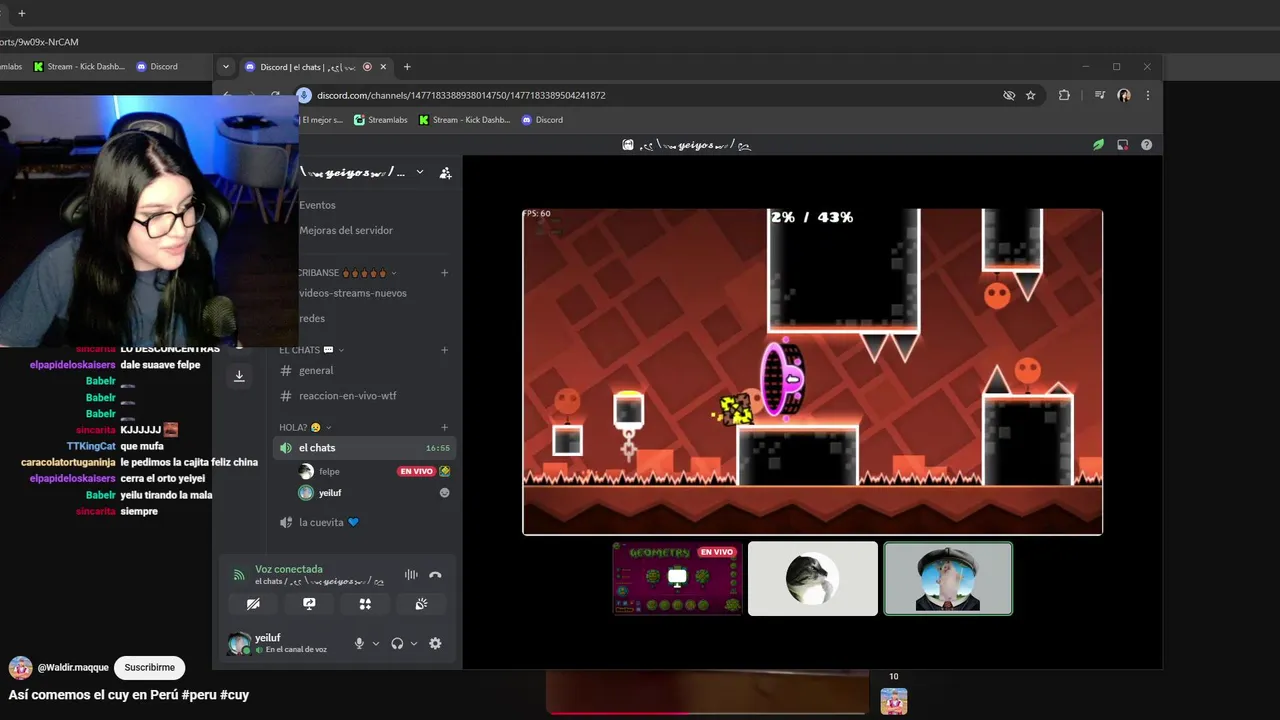Turn on camera in voice panel
The width and height of the screenshot is (1280, 720).
click(253, 604)
